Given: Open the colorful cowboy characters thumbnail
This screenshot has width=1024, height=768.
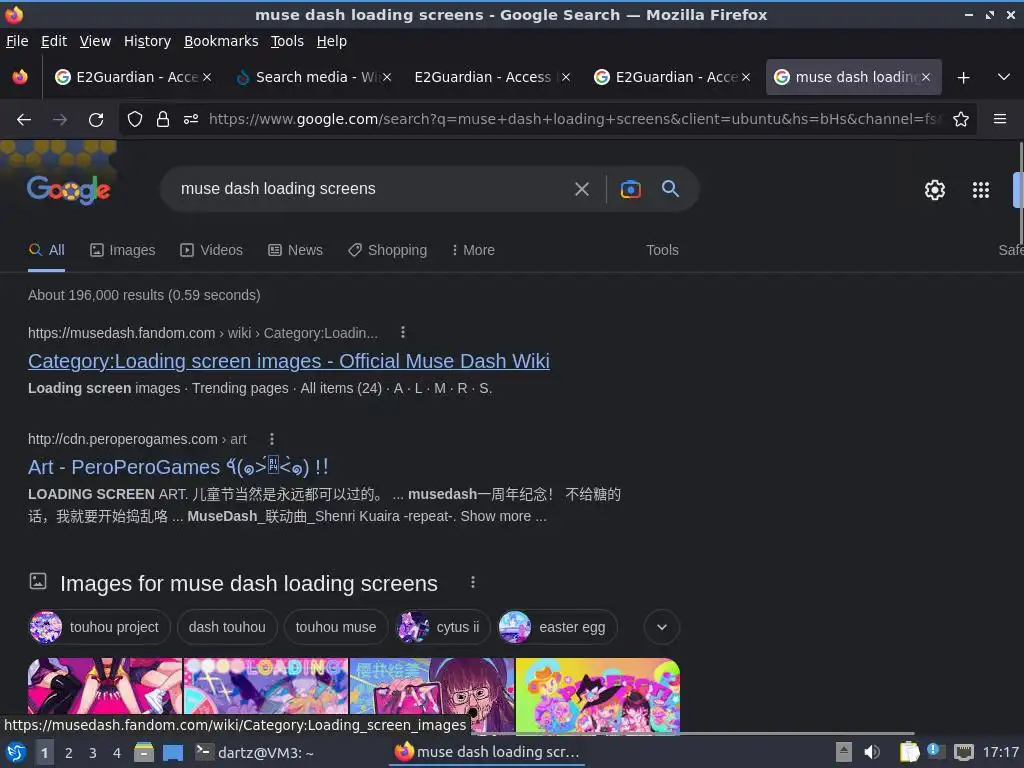Looking at the screenshot, I should tap(598, 695).
